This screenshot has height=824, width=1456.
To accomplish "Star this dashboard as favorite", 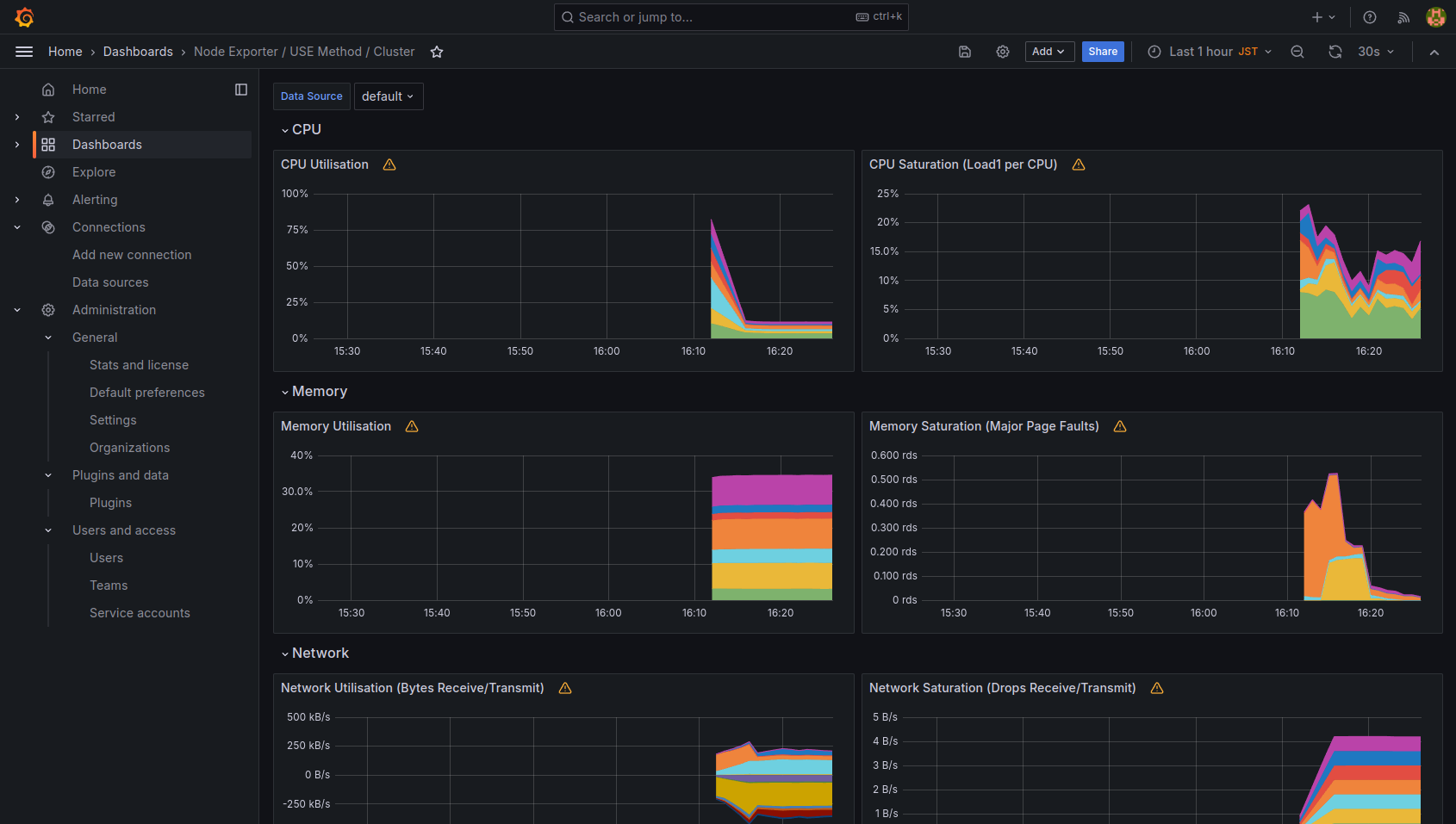I will coord(437,52).
